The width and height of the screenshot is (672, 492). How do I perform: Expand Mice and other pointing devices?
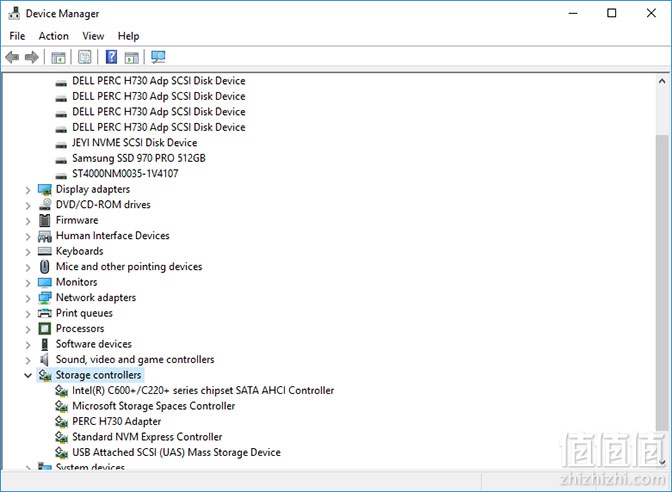click(x=28, y=267)
